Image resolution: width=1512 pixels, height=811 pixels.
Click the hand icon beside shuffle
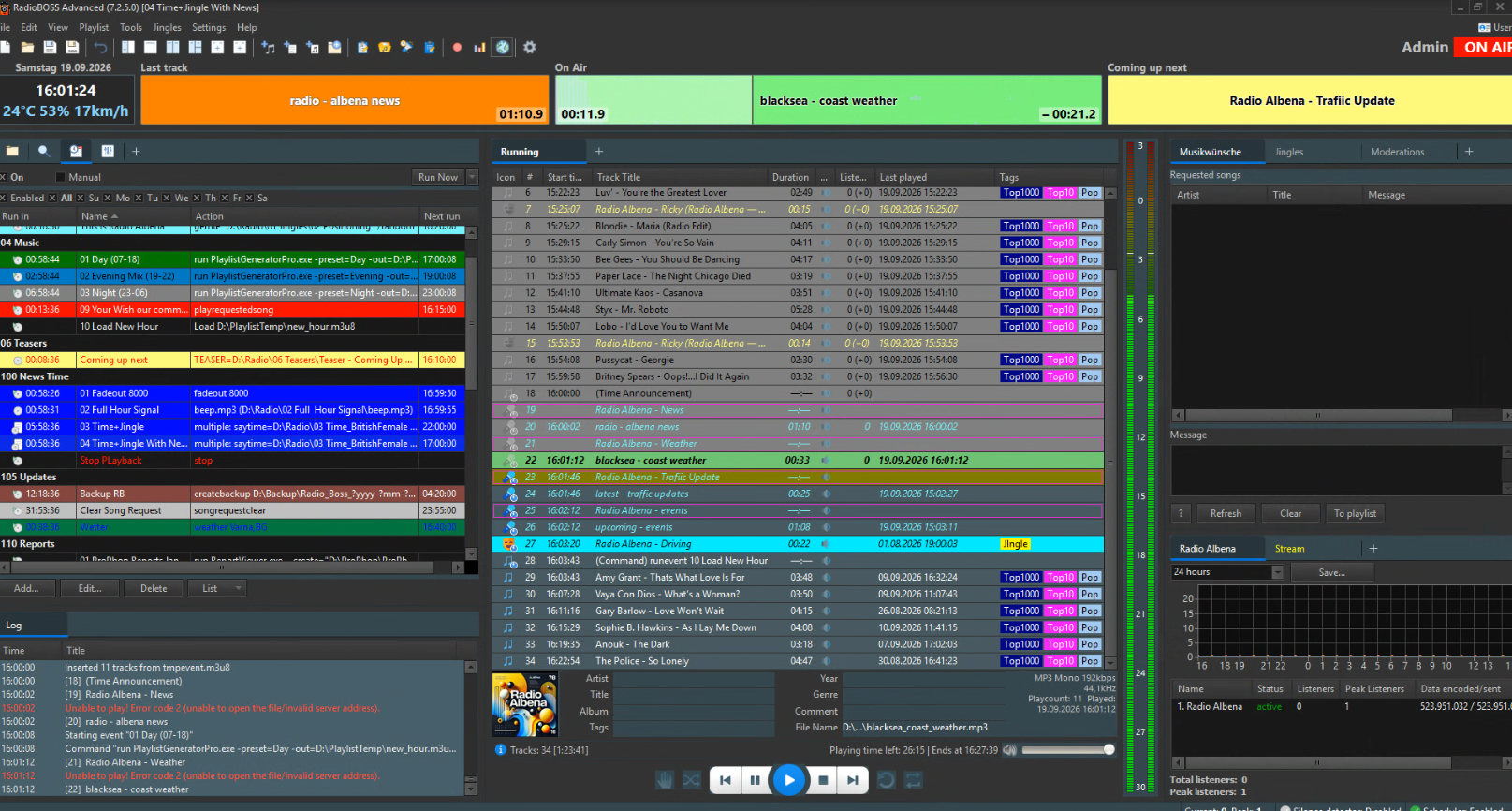pyautogui.click(x=664, y=780)
